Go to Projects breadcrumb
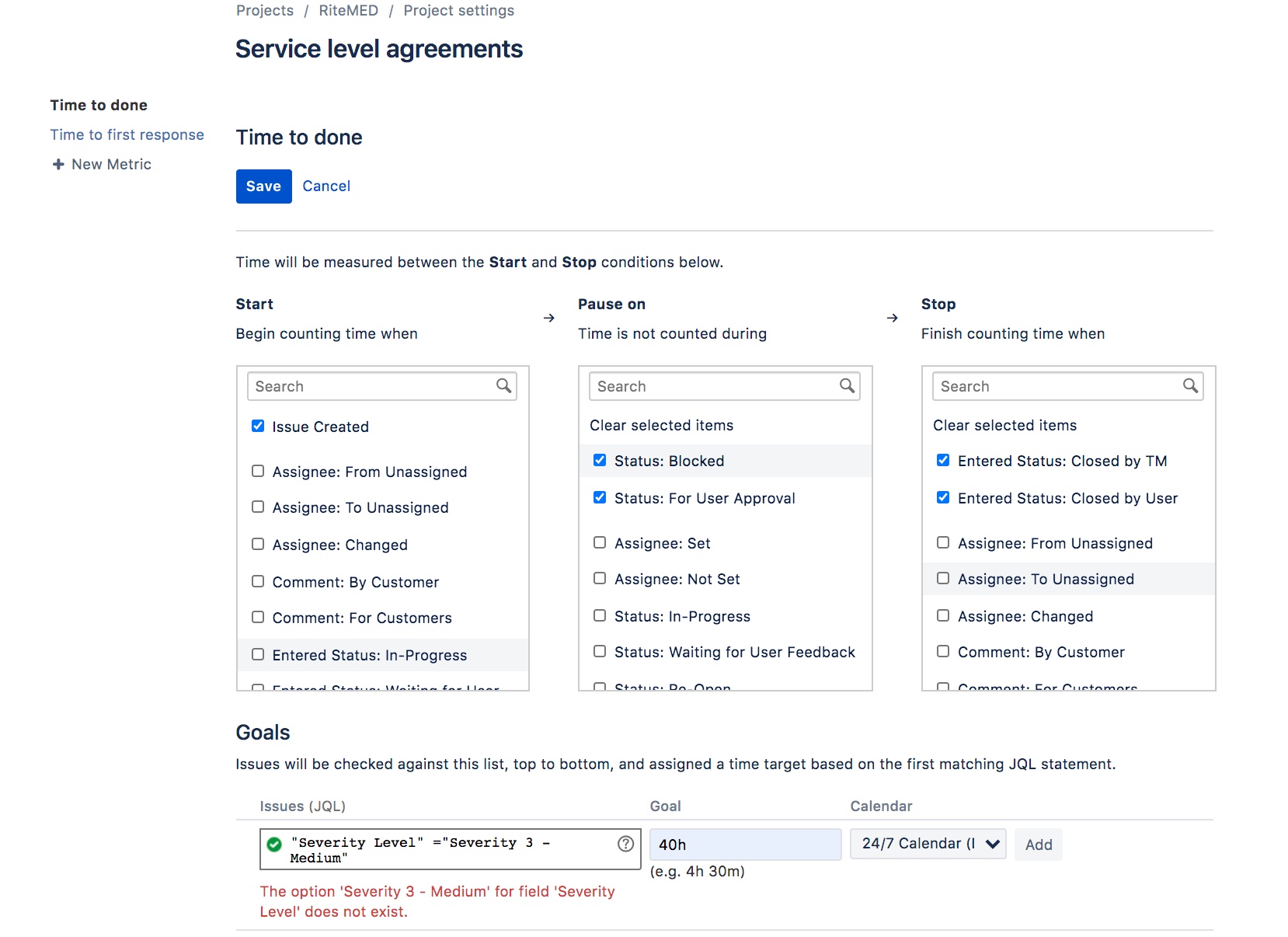The height and width of the screenshot is (937, 1288). [x=265, y=10]
